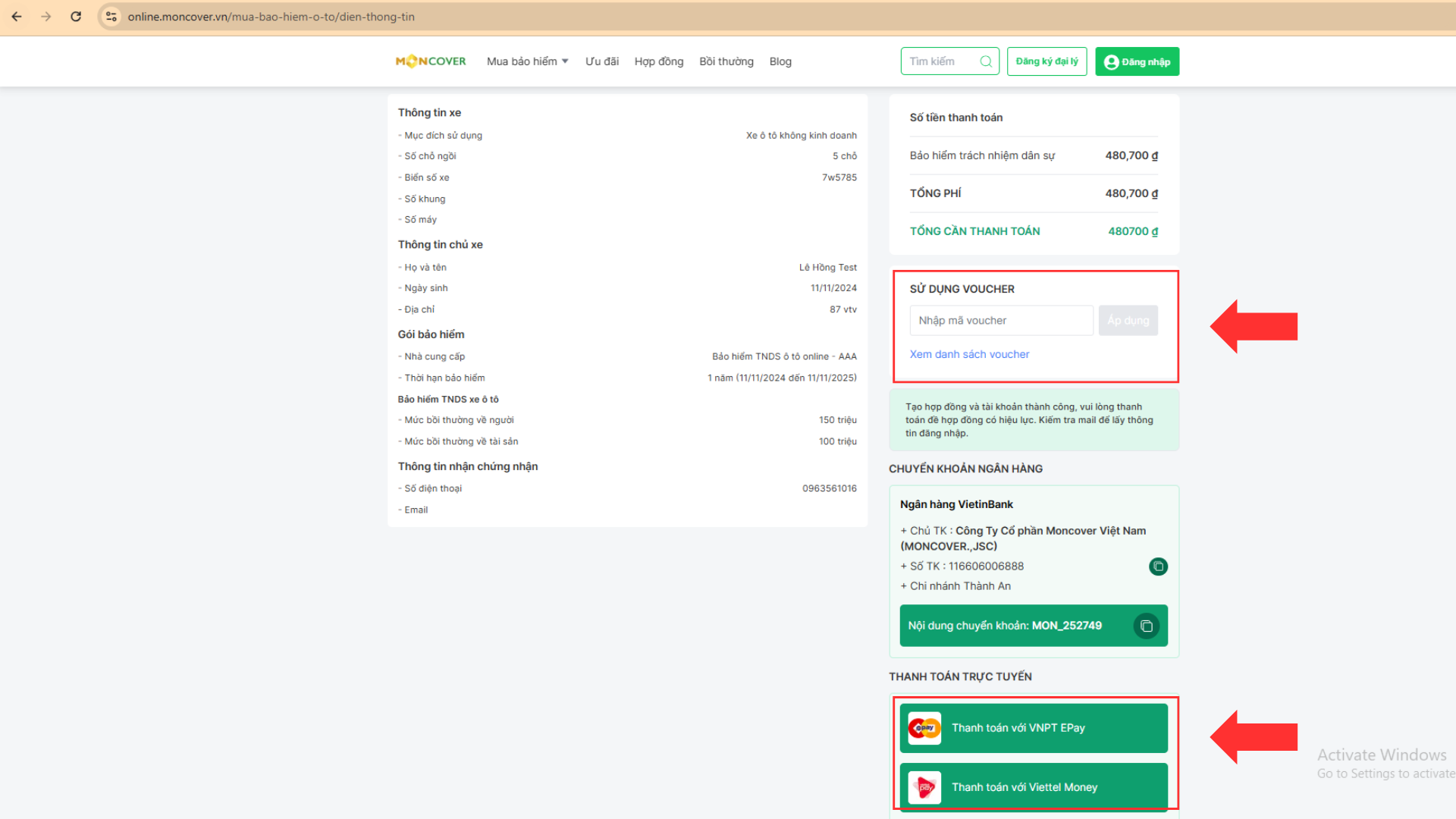Click the TỔNG CẦN THANH TOÁN amount 480700 ₫
The image size is (1456, 819).
coord(1133,231)
